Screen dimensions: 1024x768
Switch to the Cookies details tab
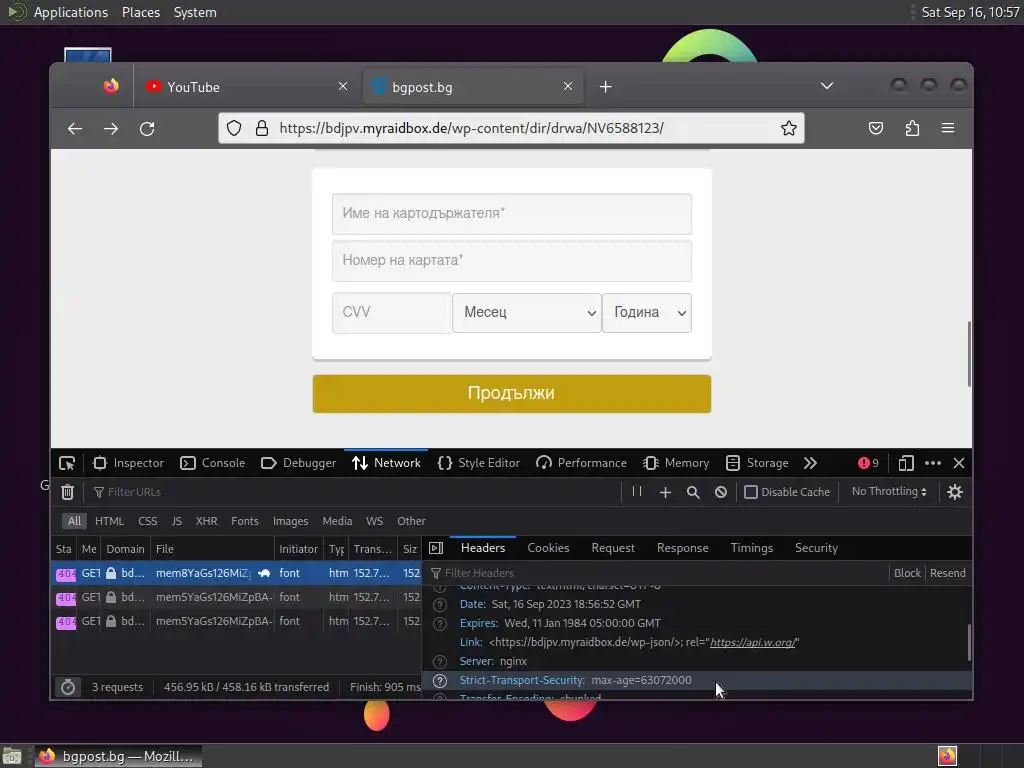click(x=549, y=548)
